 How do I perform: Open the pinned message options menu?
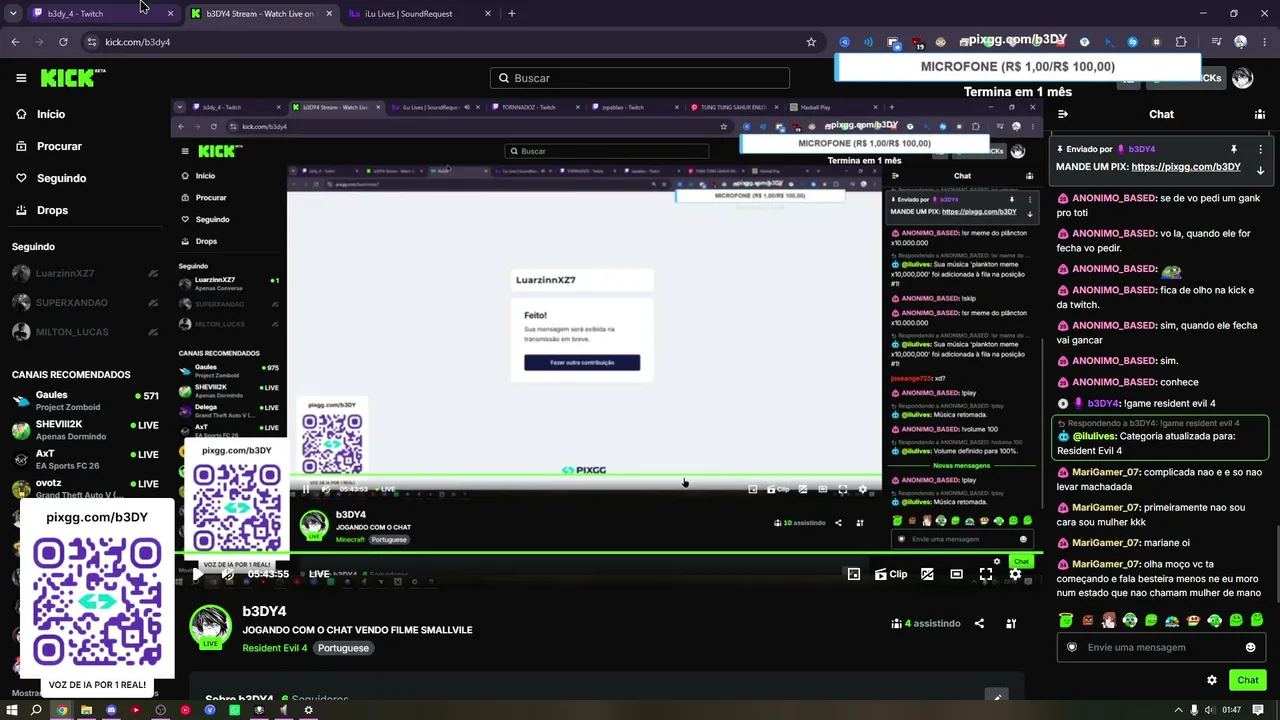pos(1260,149)
